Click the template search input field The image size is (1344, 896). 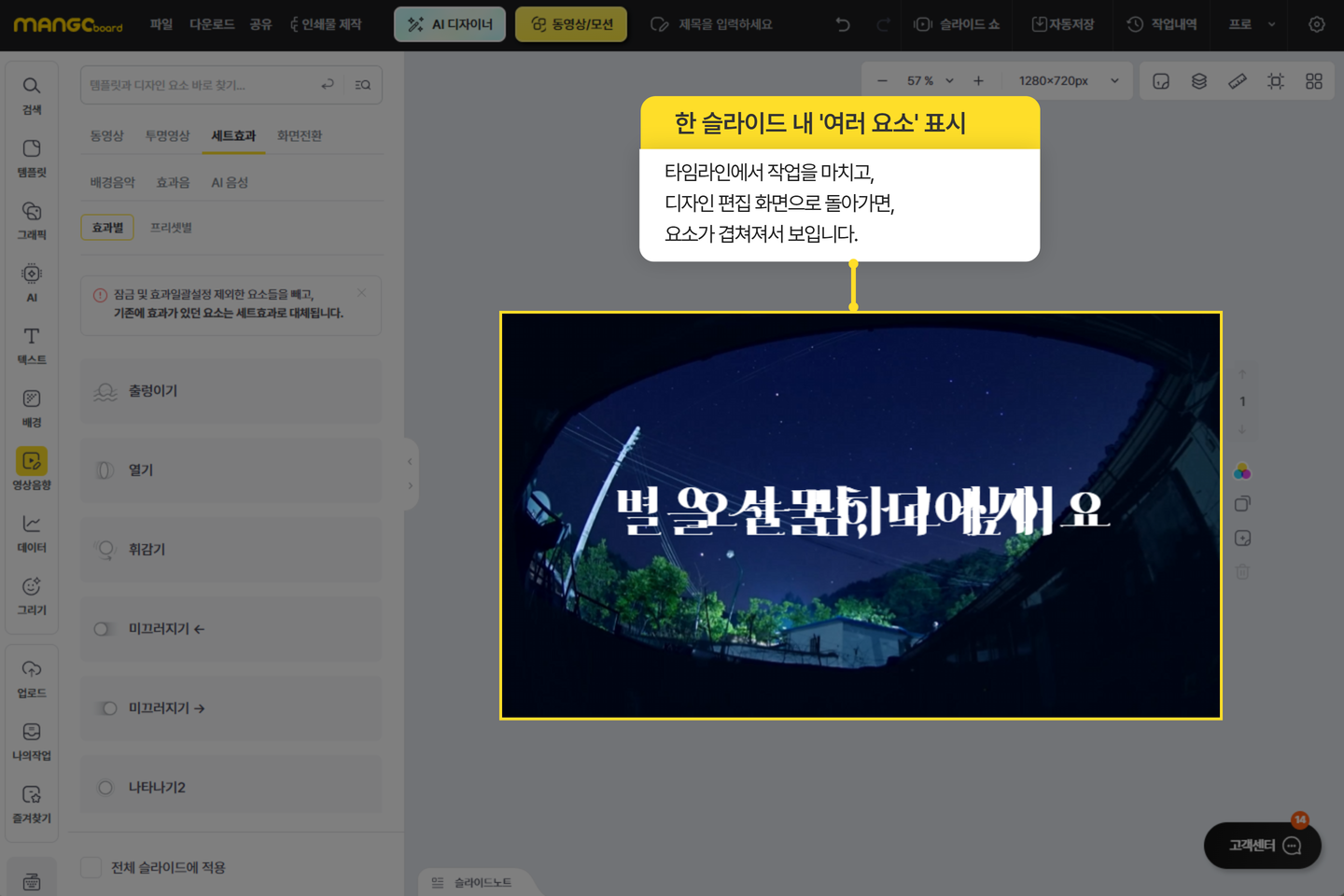[201, 85]
